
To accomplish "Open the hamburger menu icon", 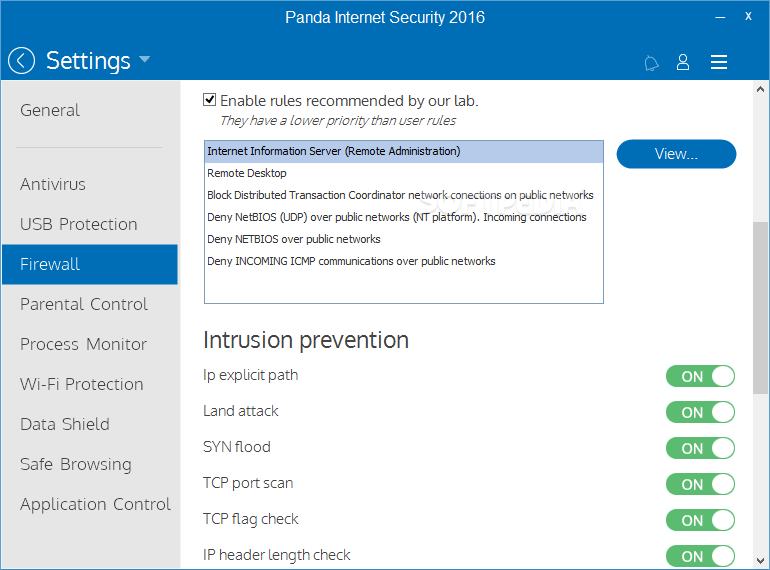I will (x=718, y=62).
